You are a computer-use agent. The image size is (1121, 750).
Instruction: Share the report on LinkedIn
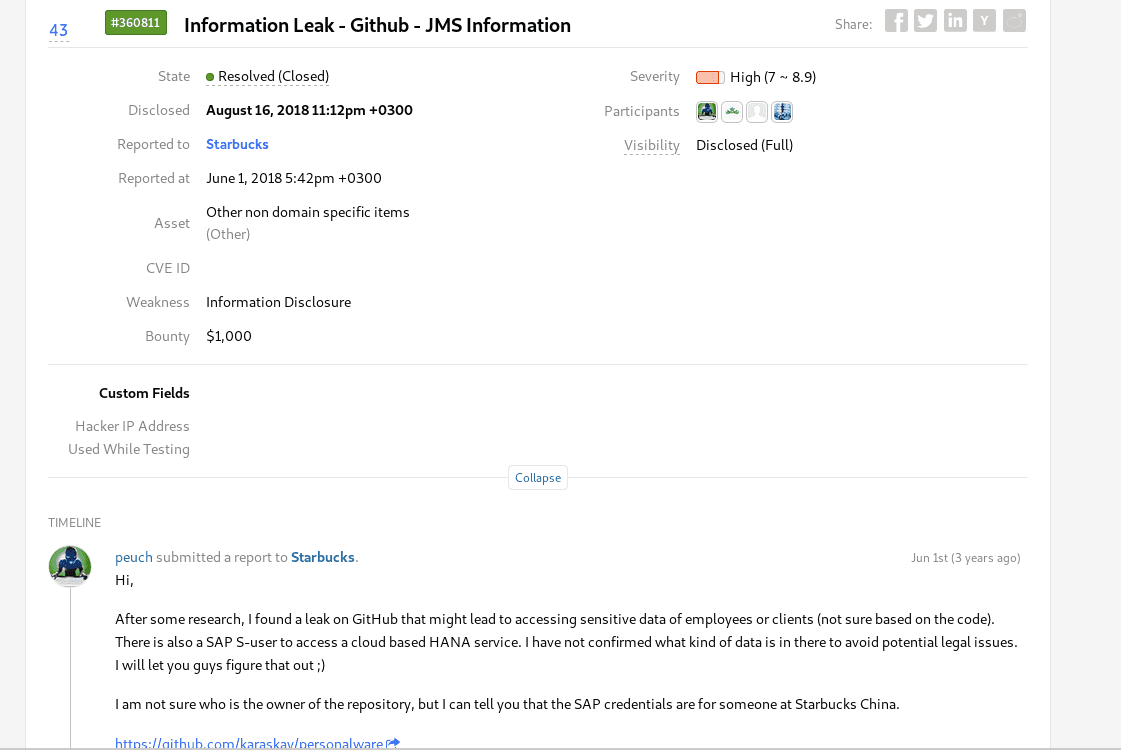click(955, 20)
